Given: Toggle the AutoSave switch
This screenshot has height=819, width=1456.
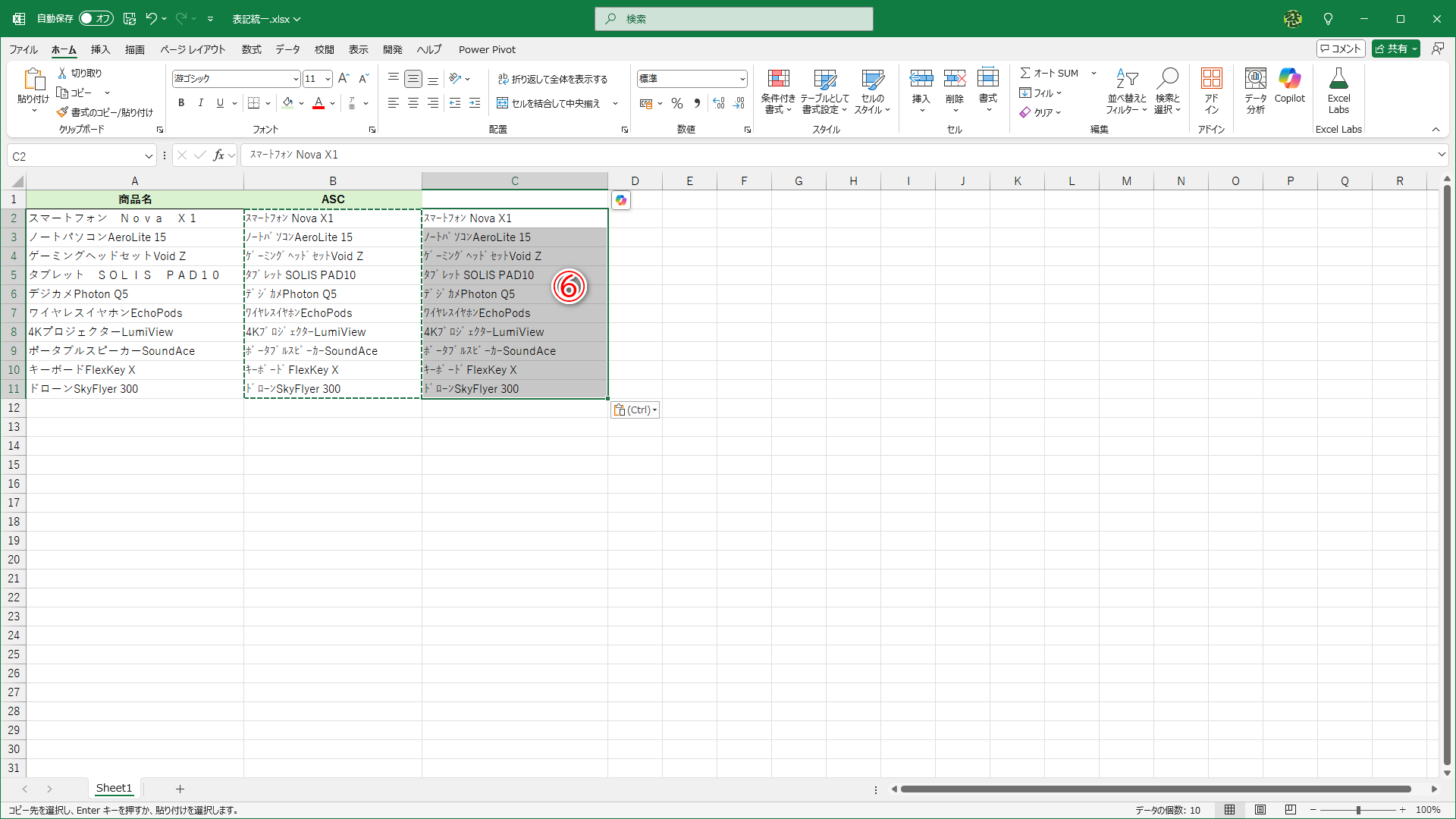Looking at the screenshot, I should (x=96, y=18).
